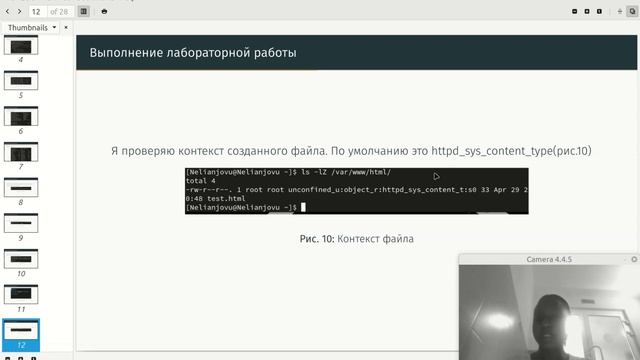Open page 7 thumbnail
This screenshot has height=360, width=640.
coord(21,152)
